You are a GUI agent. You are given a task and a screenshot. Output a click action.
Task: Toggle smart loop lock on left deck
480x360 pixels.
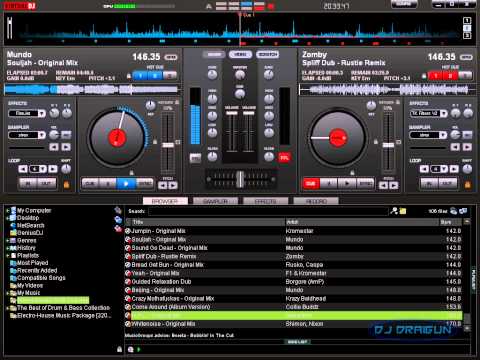[x=66, y=184]
